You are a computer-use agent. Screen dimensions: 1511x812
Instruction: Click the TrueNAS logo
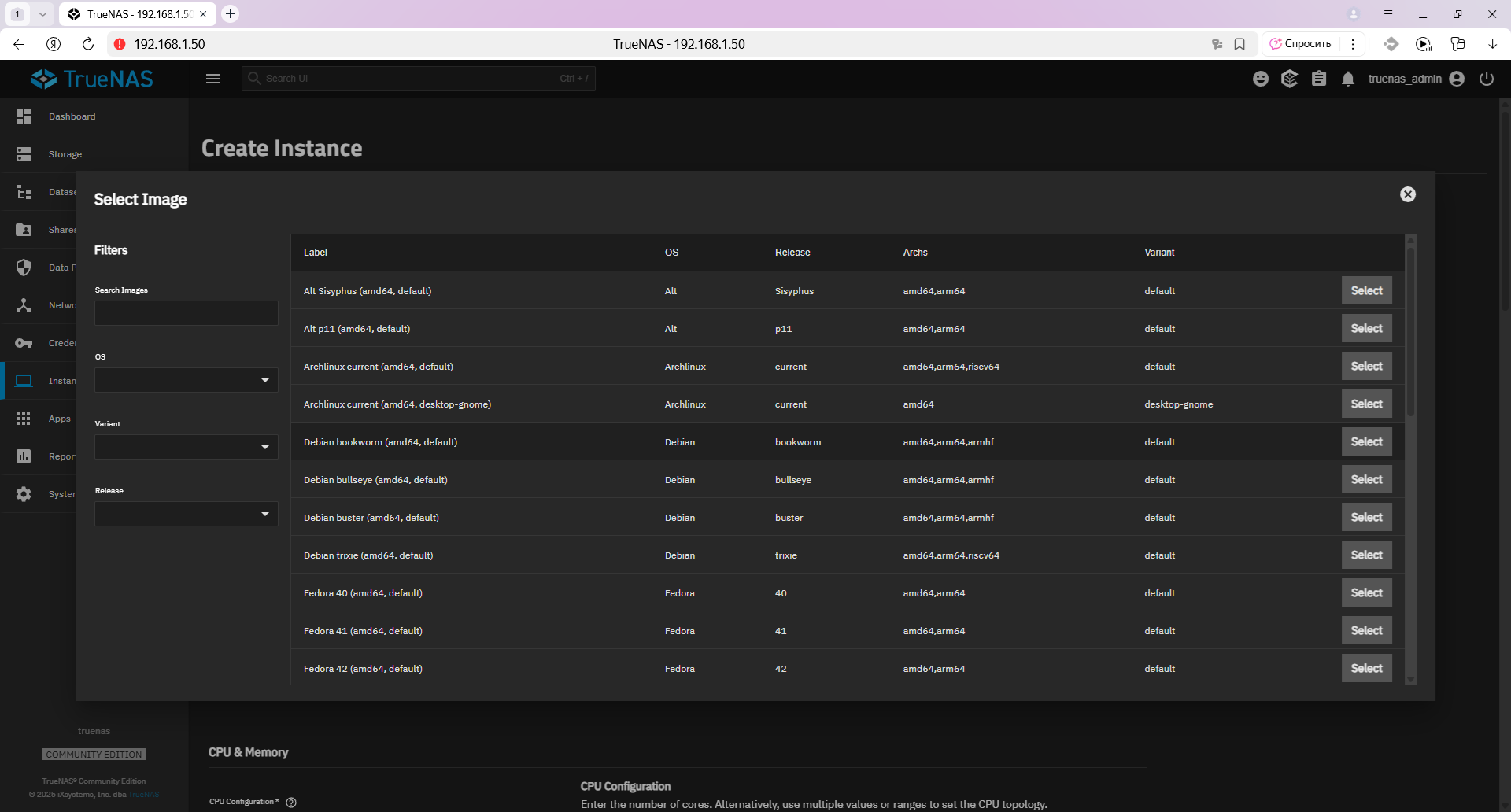click(92, 79)
